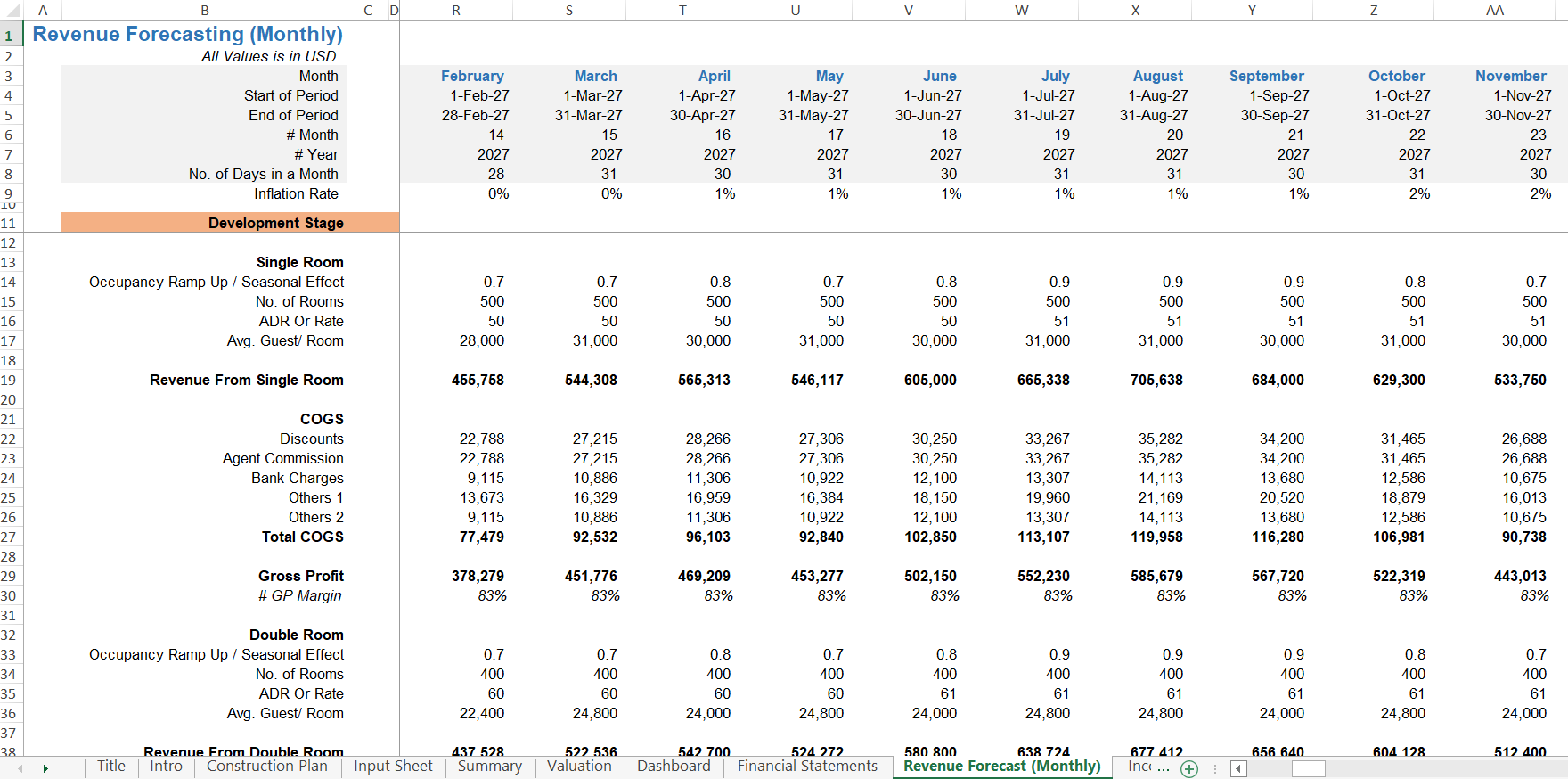Click the orange Development Stage cell

pyautogui.click(x=230, y=223)
